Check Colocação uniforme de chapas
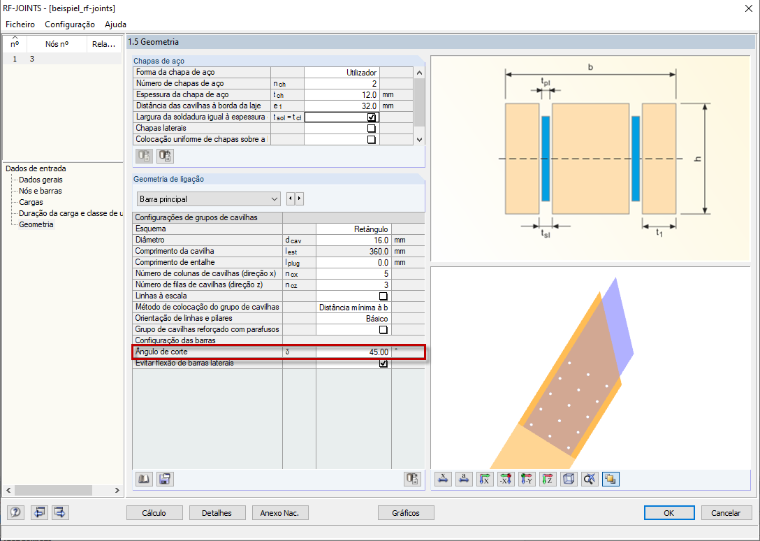 pyautogui.click(x=371, y=140)
